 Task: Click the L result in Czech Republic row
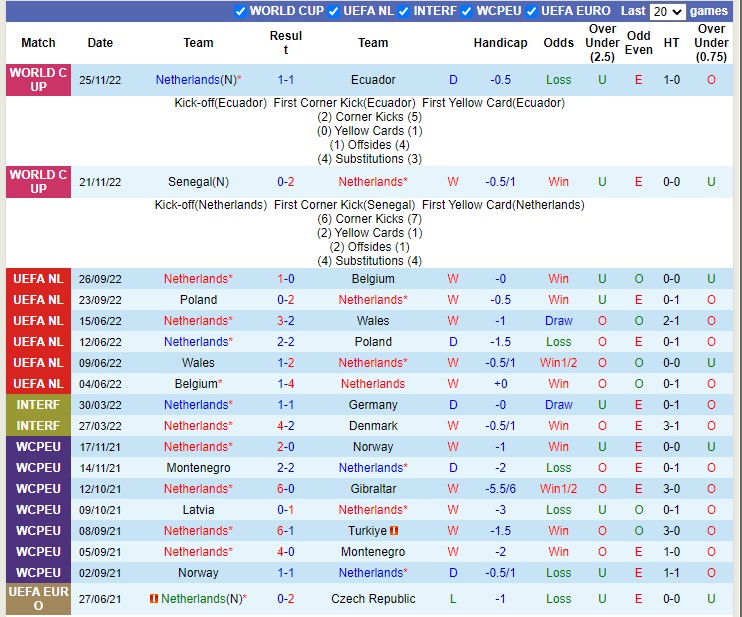coord(453,599)
